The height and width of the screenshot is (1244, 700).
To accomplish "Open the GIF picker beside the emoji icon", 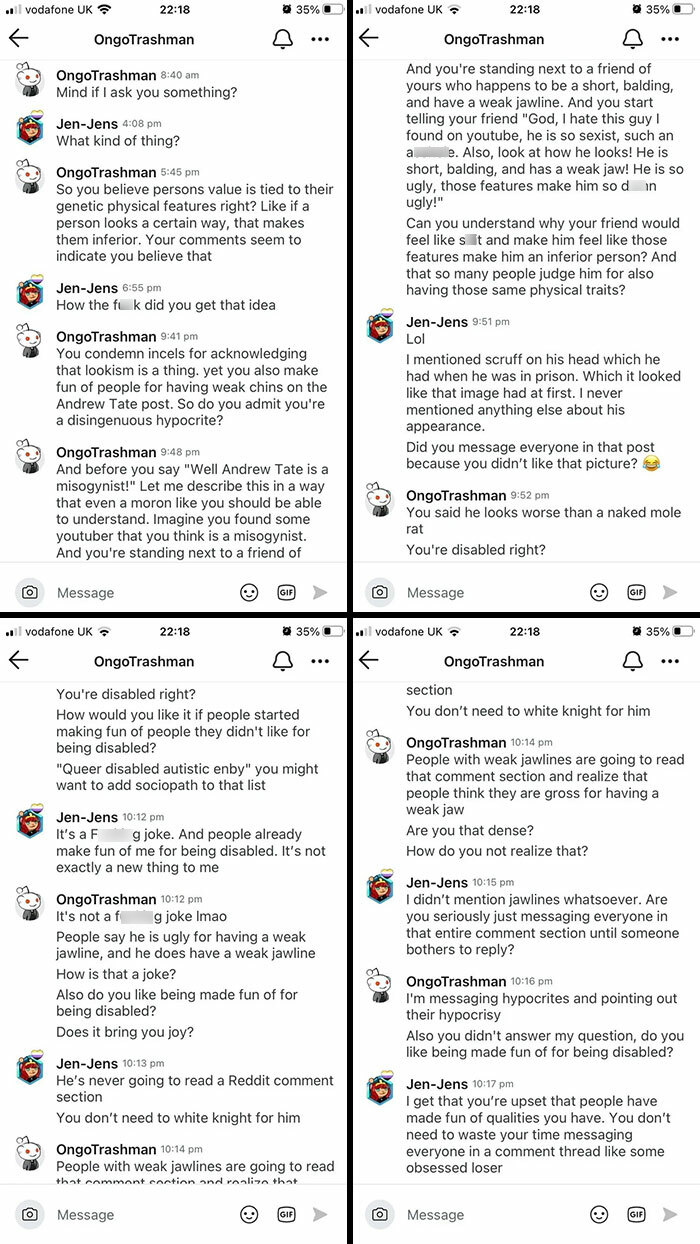I will click(x=286, y=592).
